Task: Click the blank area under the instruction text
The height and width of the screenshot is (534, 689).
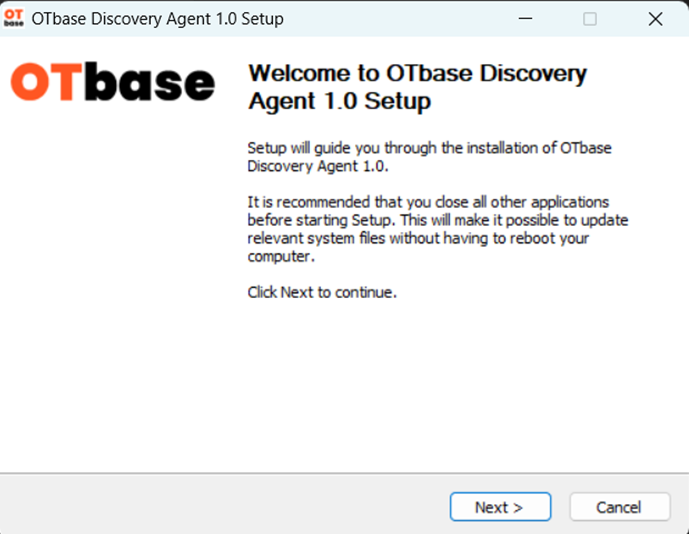Action: tap(450, 390)
